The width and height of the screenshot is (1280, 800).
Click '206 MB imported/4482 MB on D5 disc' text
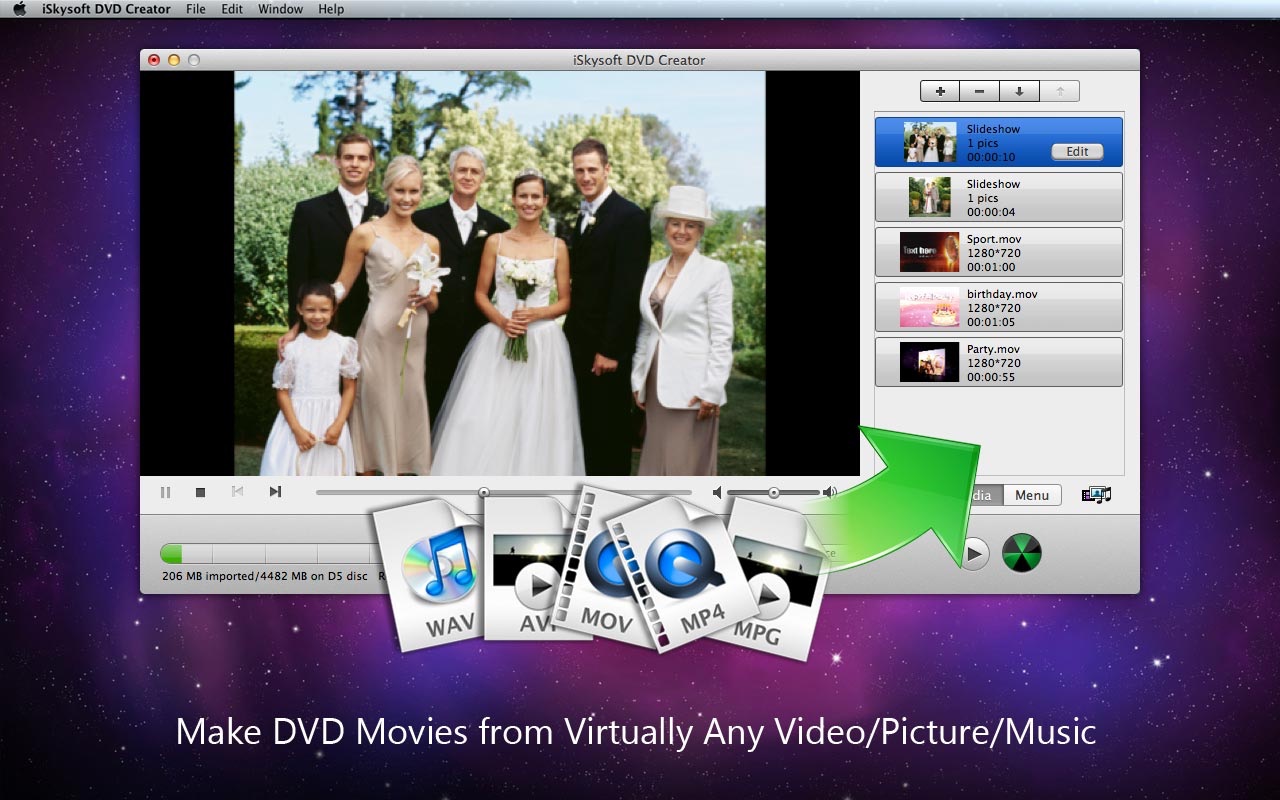(265, 576)
